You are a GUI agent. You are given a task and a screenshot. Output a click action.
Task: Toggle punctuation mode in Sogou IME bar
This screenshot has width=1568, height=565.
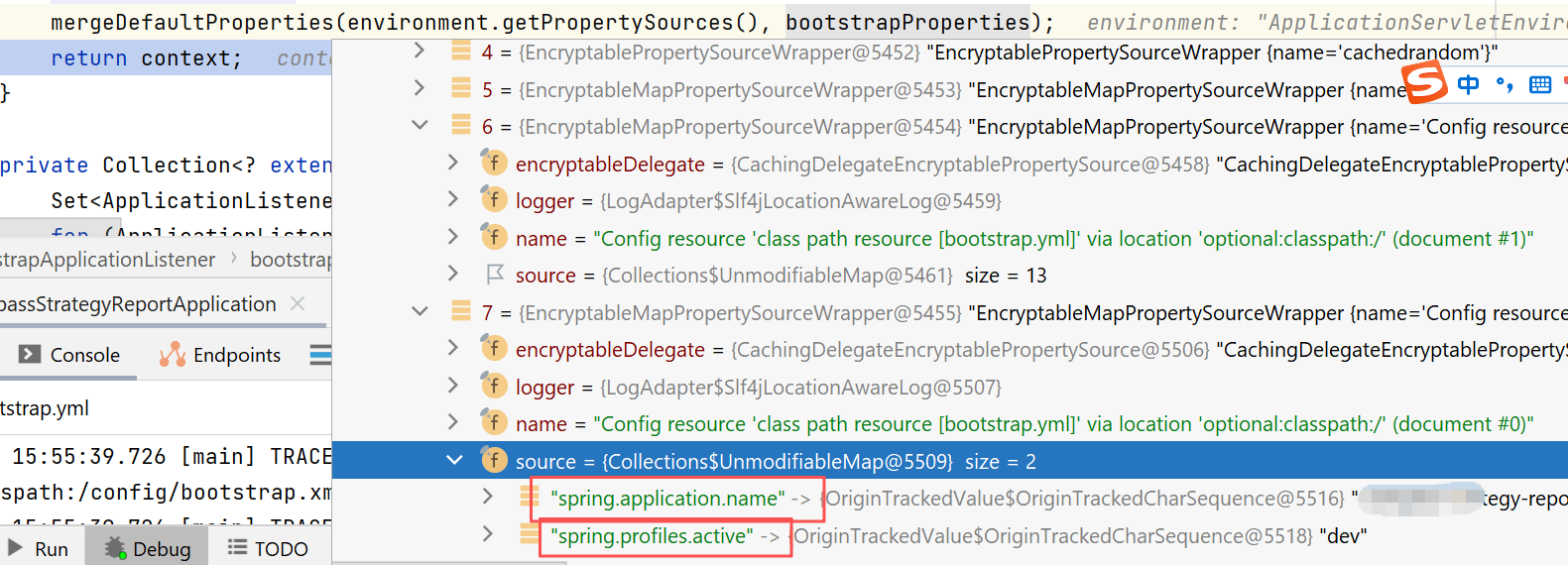1505,85
